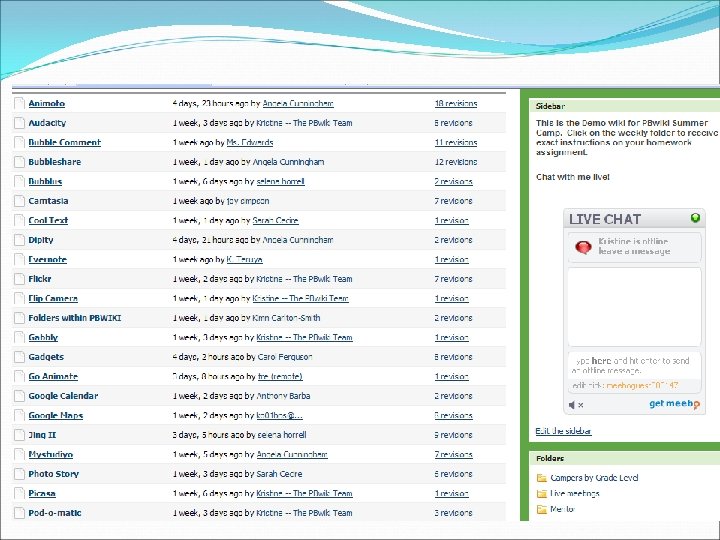Image resolution: width=720 pixels, height=540 pixels.
Task: Click the page icon beside Bubble Comment
Action: coord(19,142)
